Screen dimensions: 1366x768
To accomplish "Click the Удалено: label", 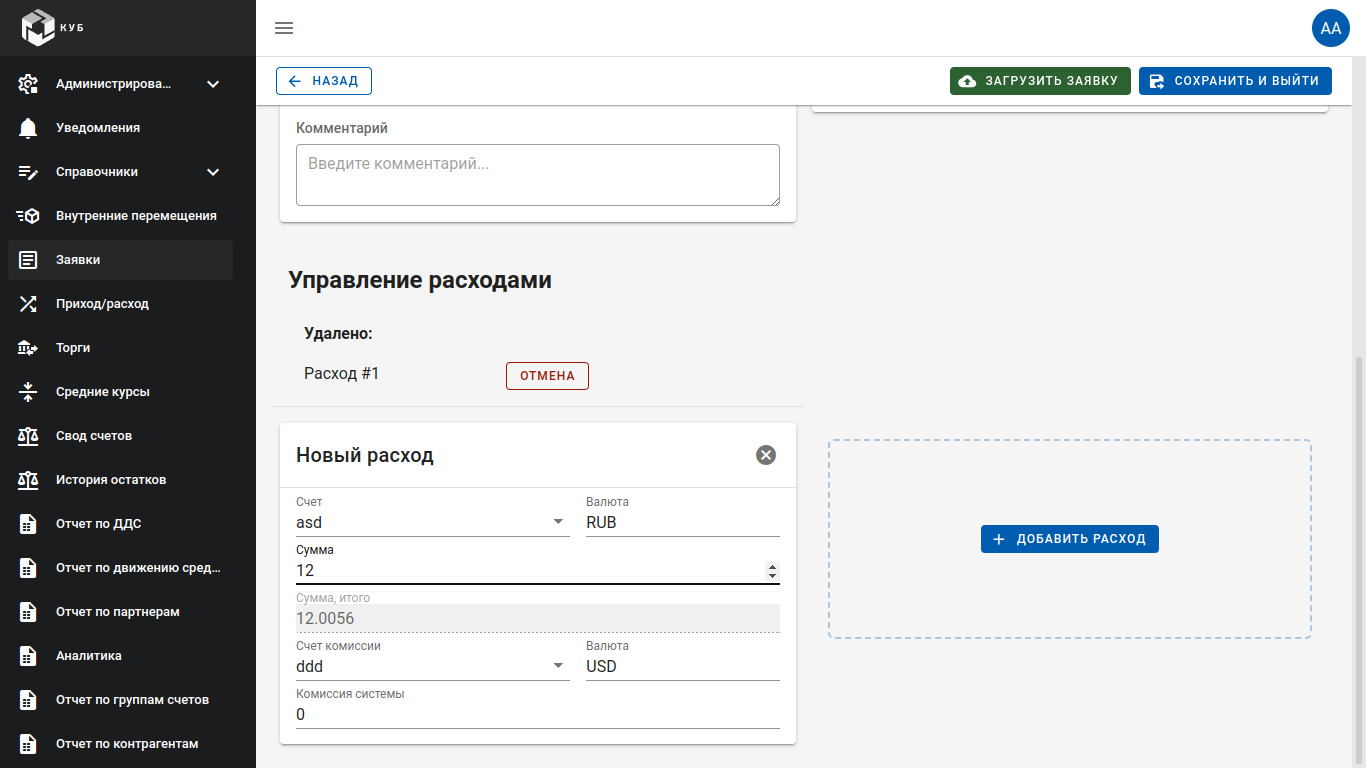I will coord(338,333).
